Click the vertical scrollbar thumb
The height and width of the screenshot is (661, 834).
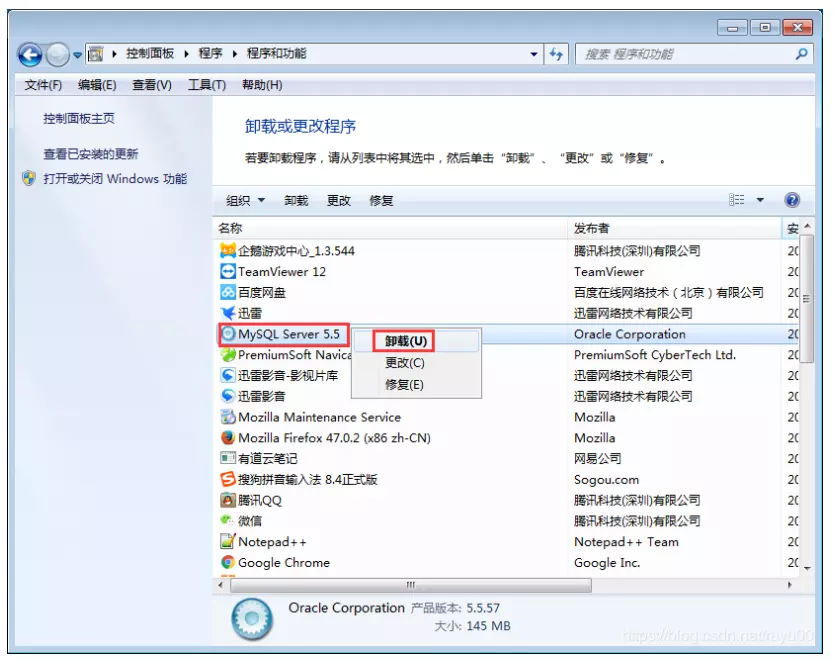click(807, 299)
